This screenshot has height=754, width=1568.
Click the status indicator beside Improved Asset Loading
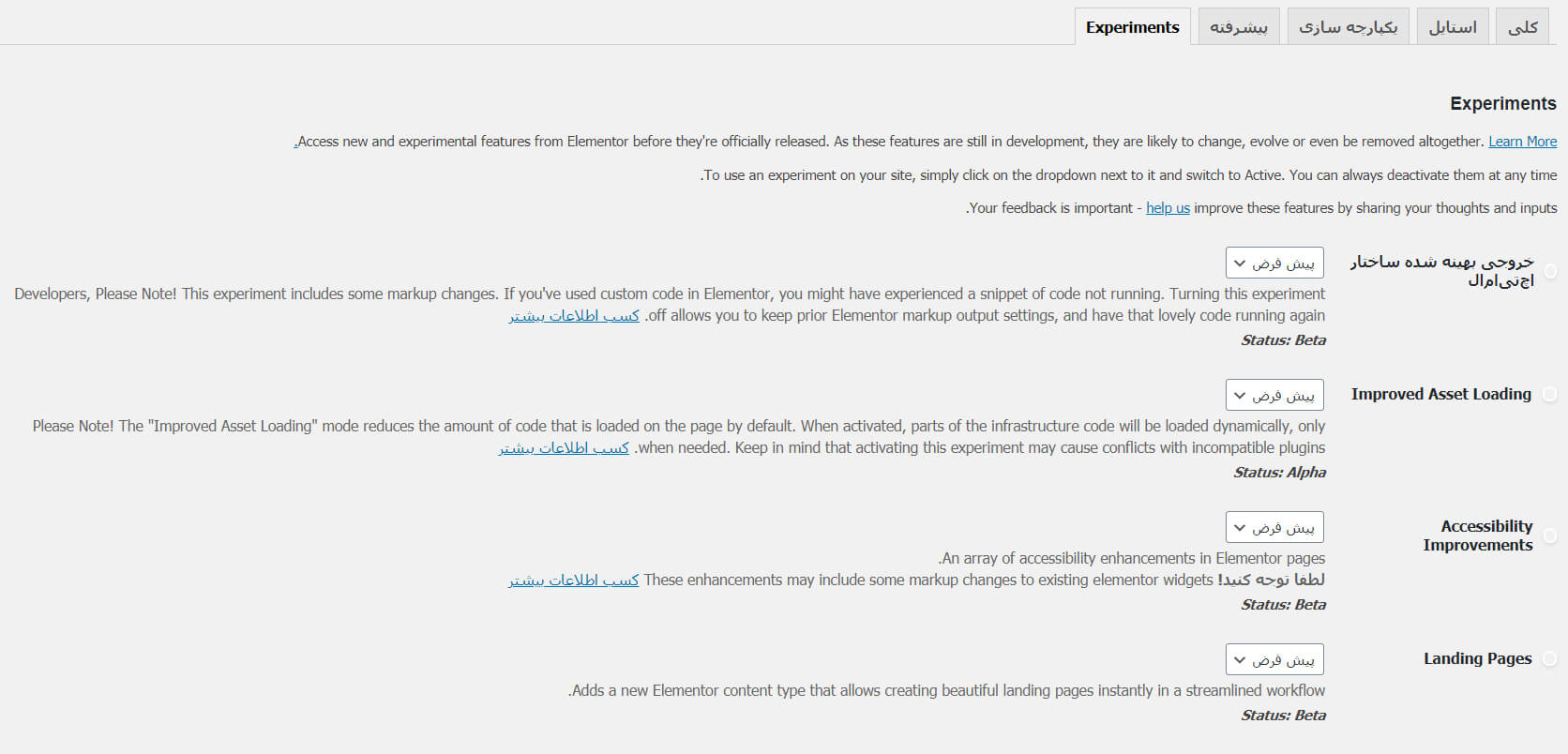1550,395
